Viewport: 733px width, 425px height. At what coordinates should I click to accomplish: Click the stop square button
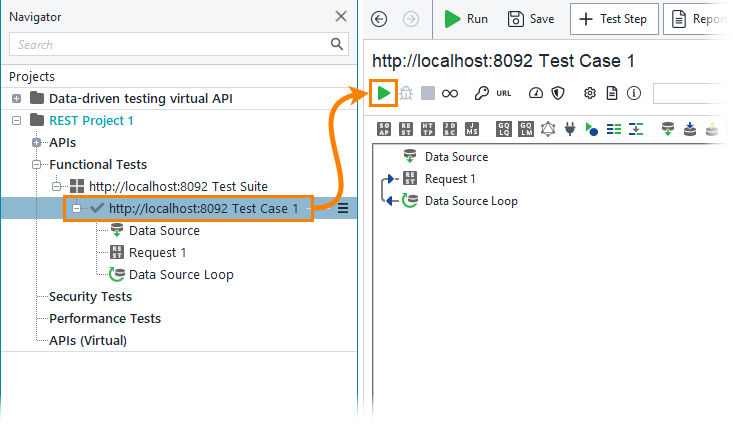428,93
